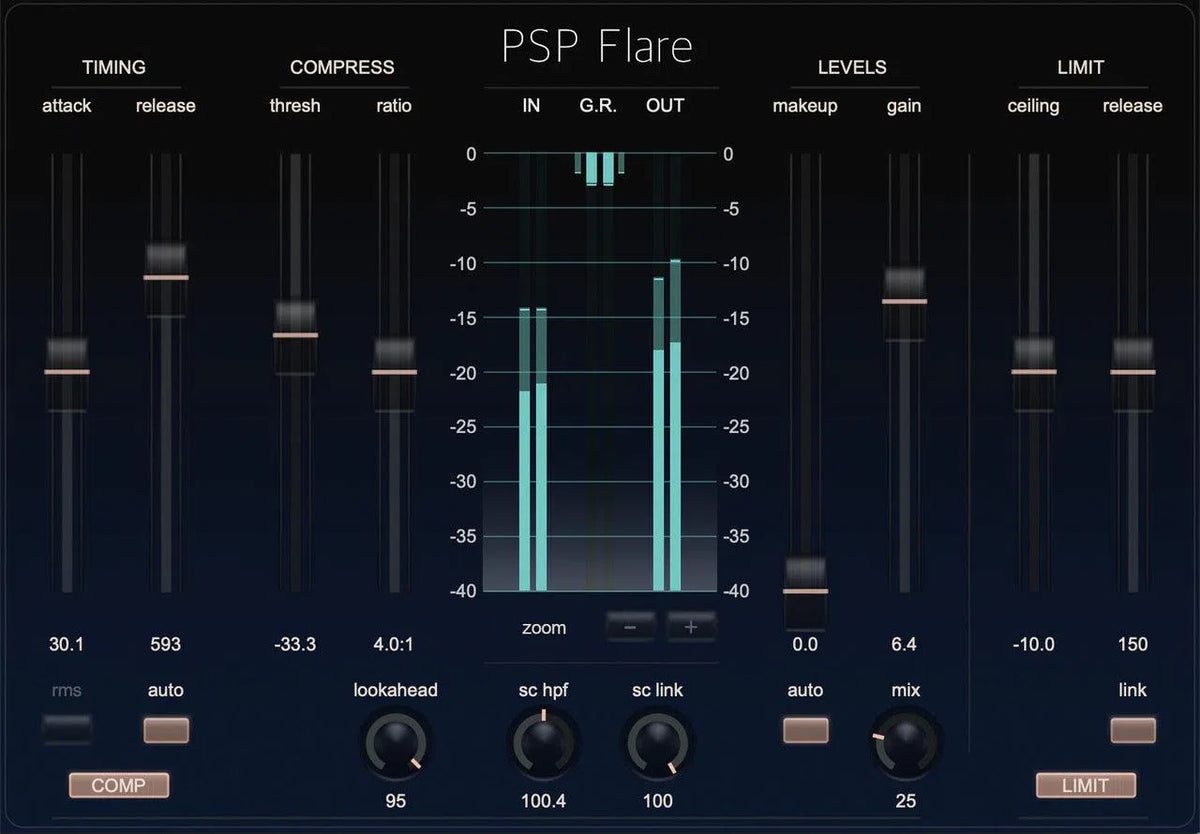The image size is (1200, 834).
Task: Click the meter zoom plus button
Action: point(689,625)
